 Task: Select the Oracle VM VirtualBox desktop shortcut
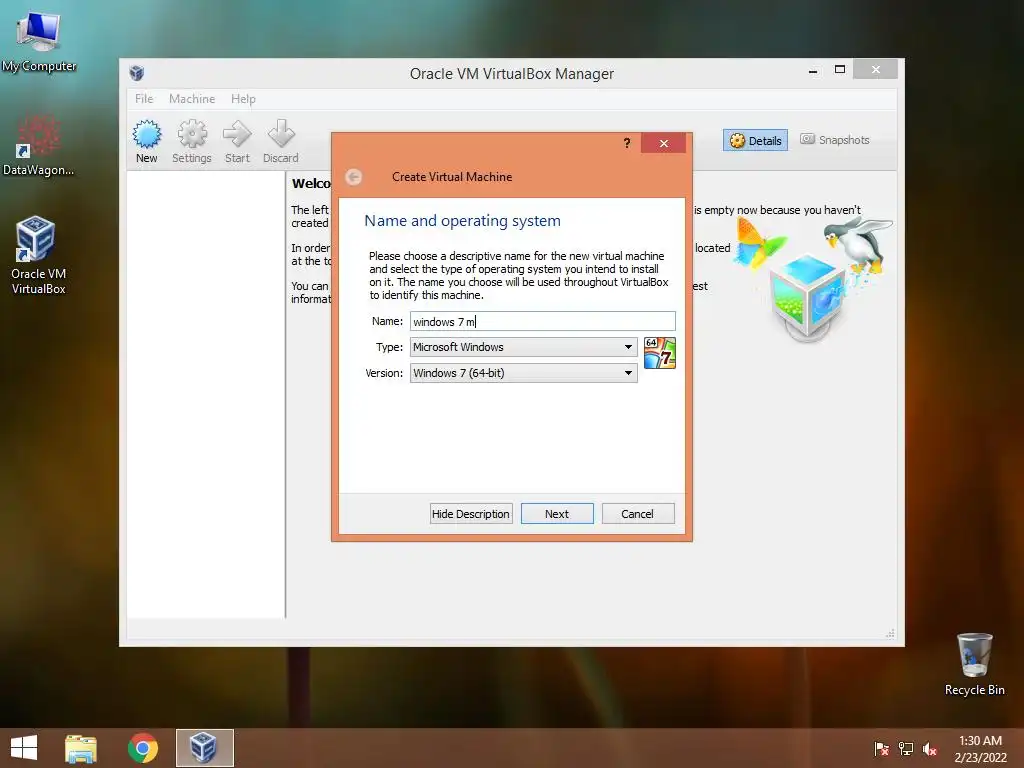coord(39,255)
